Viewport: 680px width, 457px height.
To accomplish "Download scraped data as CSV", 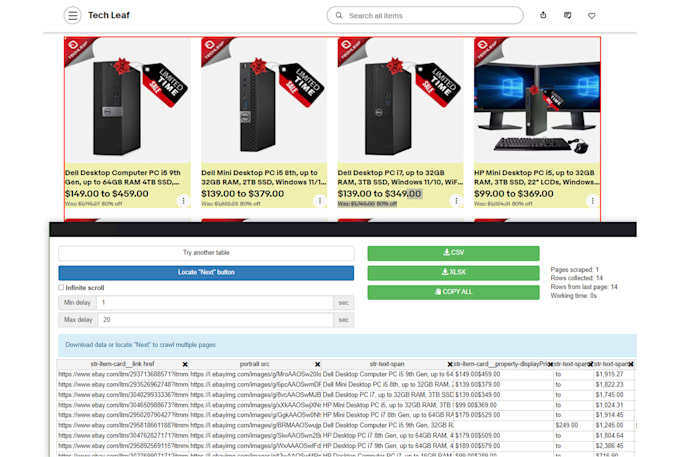I will 453,253.
